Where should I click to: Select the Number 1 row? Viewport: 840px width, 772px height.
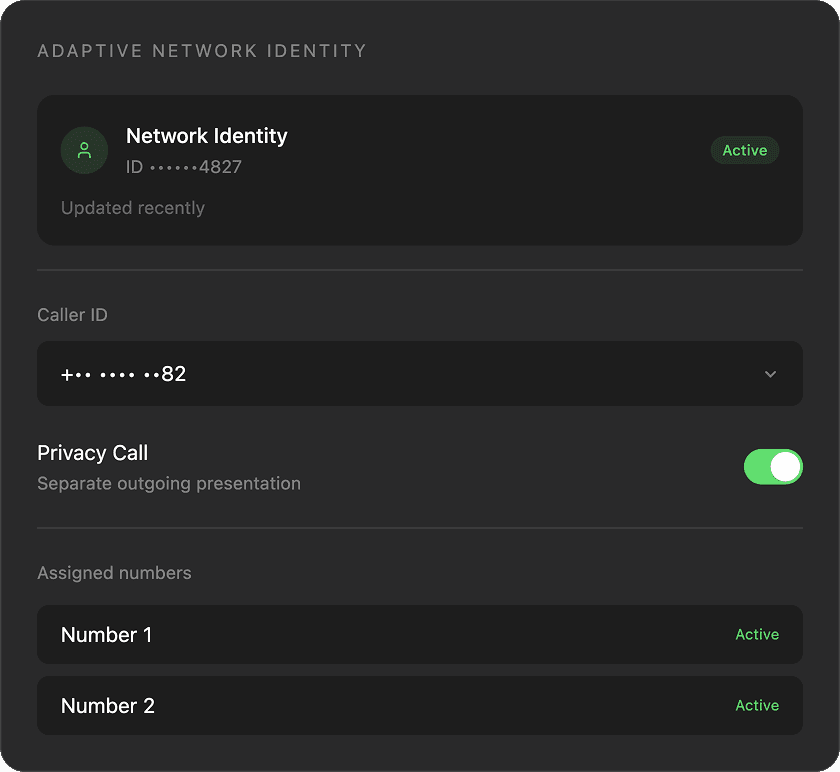420,634
